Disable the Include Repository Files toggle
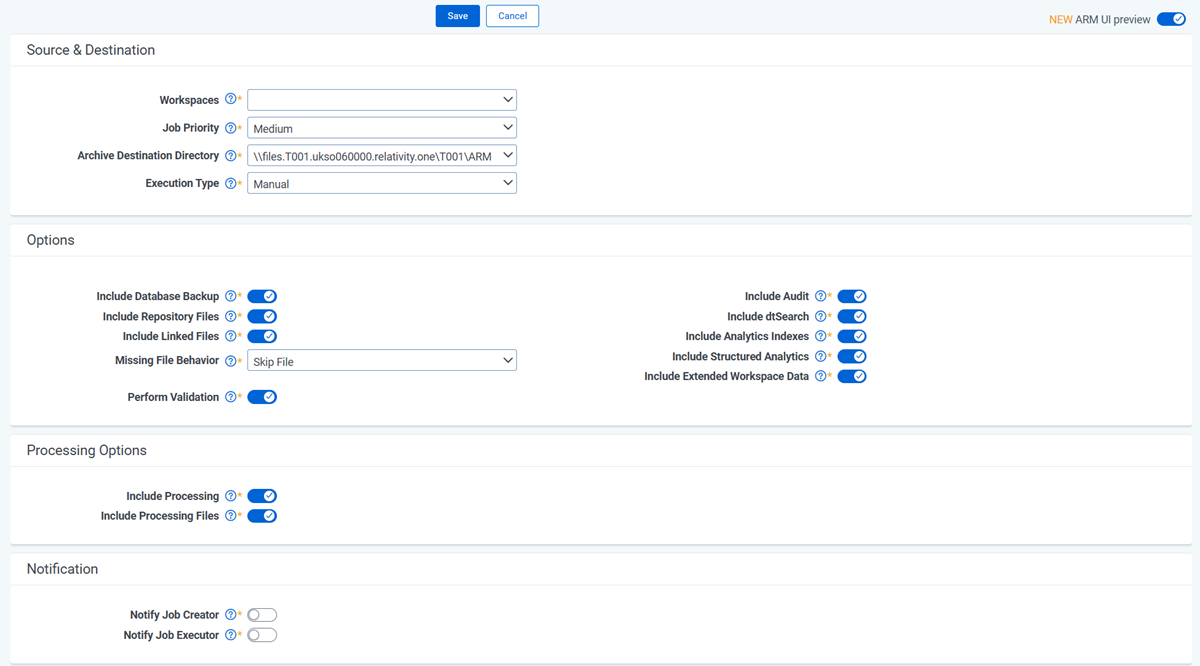 tap(262, 317)
